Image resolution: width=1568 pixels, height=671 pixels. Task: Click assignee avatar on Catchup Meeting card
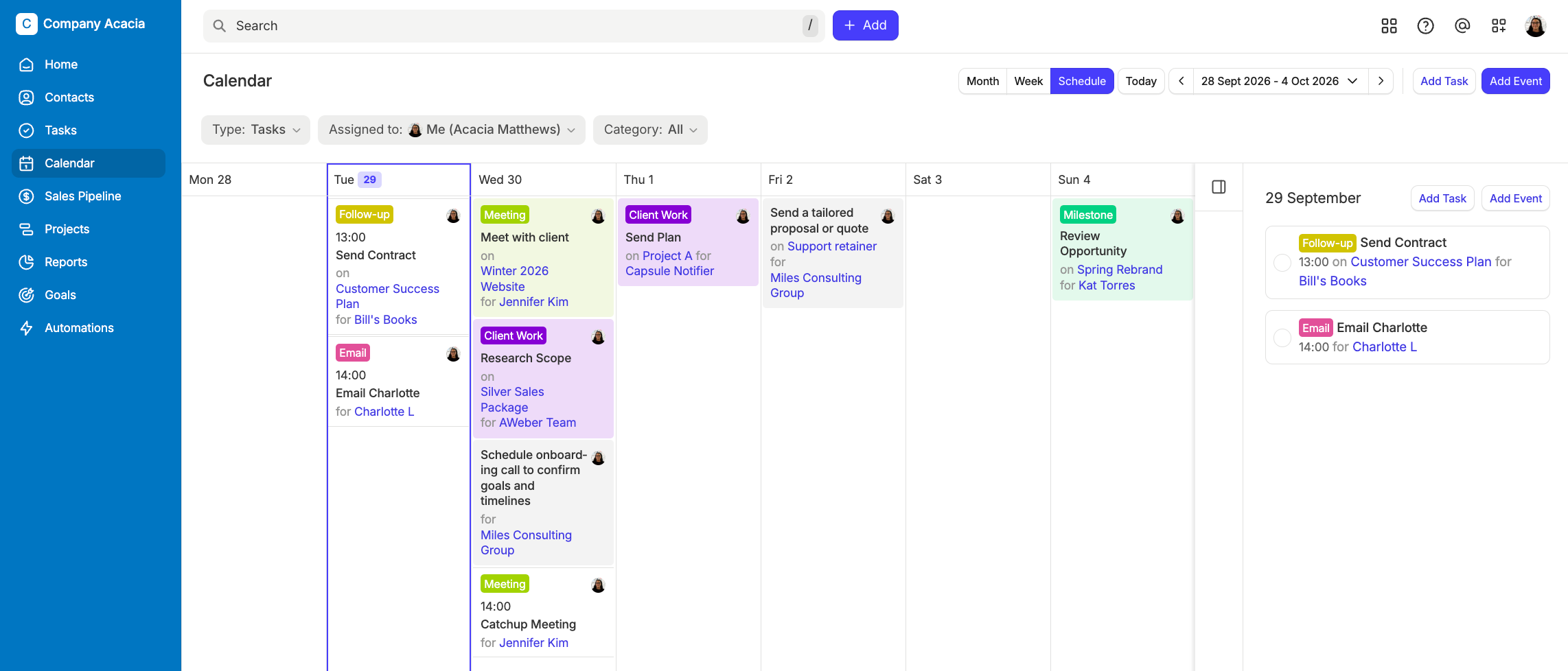[x=598, y=585]
